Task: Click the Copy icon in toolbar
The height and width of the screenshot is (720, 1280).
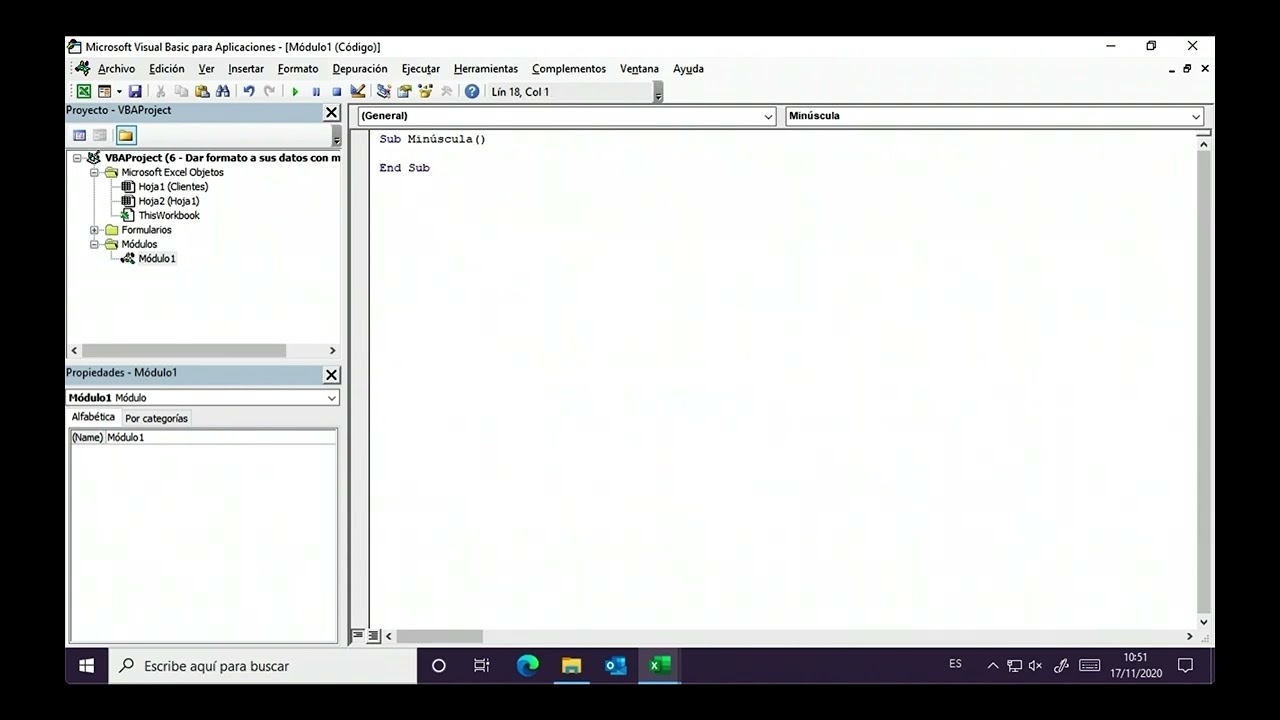Action: (x=181, y=91)
